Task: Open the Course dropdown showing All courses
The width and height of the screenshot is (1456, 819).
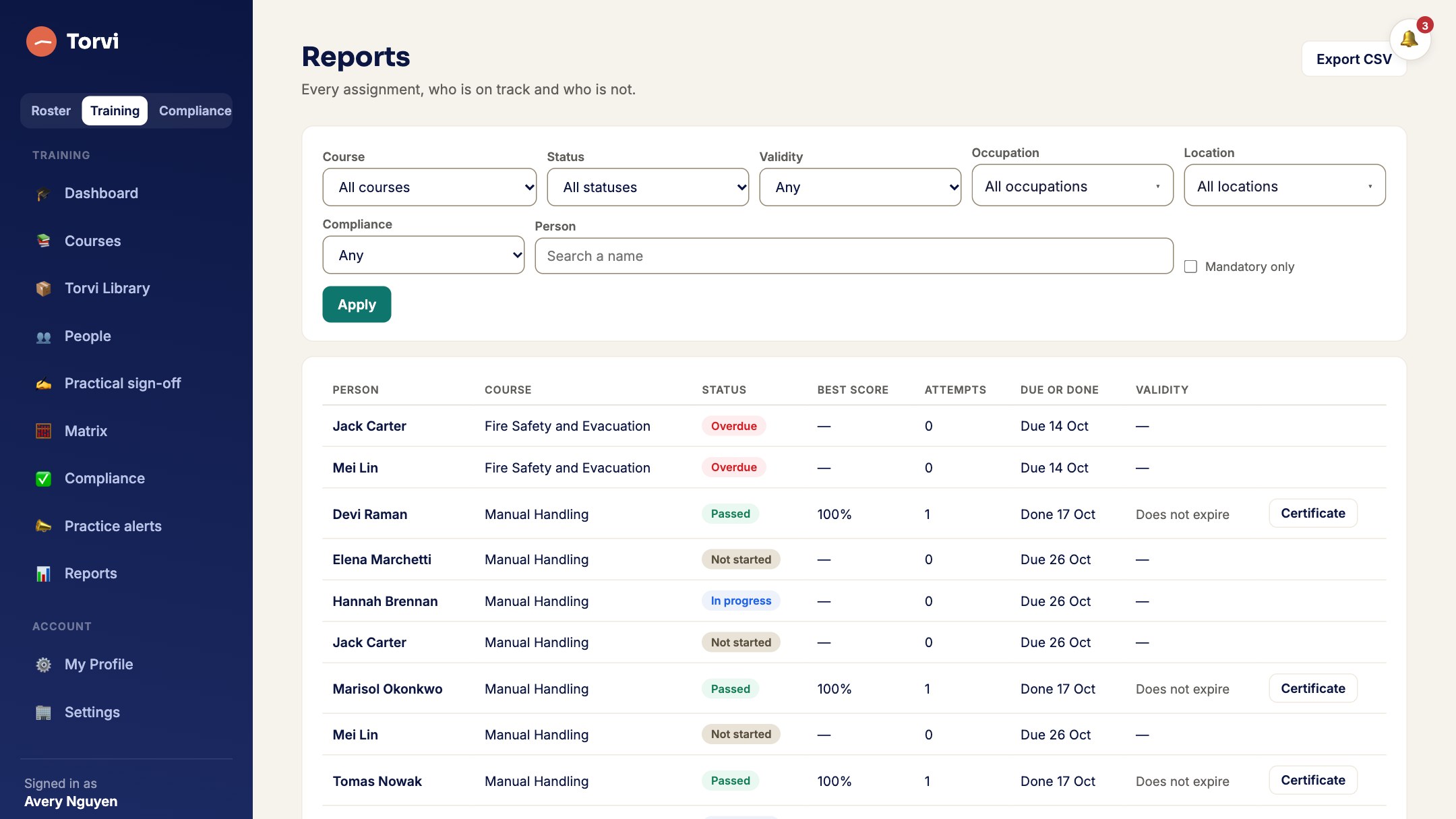Action: tap(429, 187)
